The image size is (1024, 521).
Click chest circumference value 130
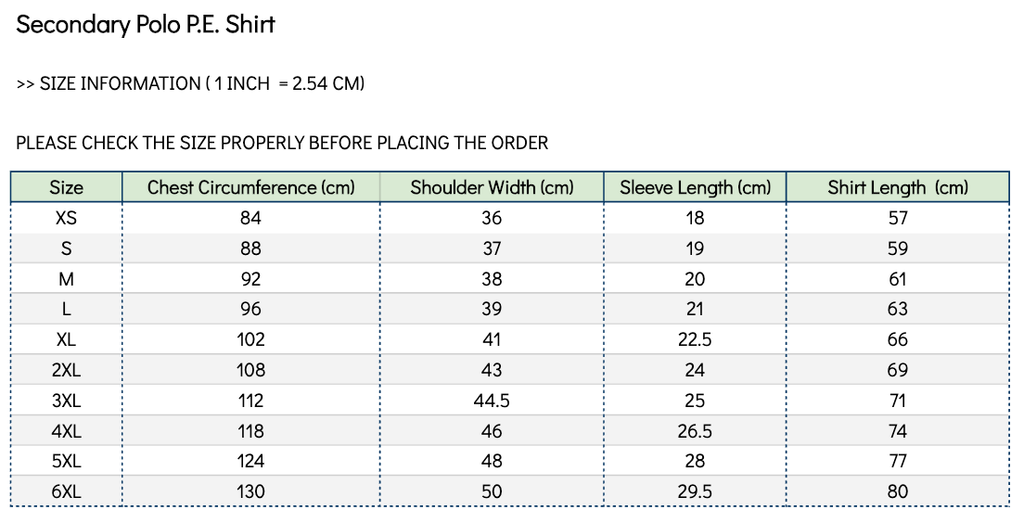(251, 491)
